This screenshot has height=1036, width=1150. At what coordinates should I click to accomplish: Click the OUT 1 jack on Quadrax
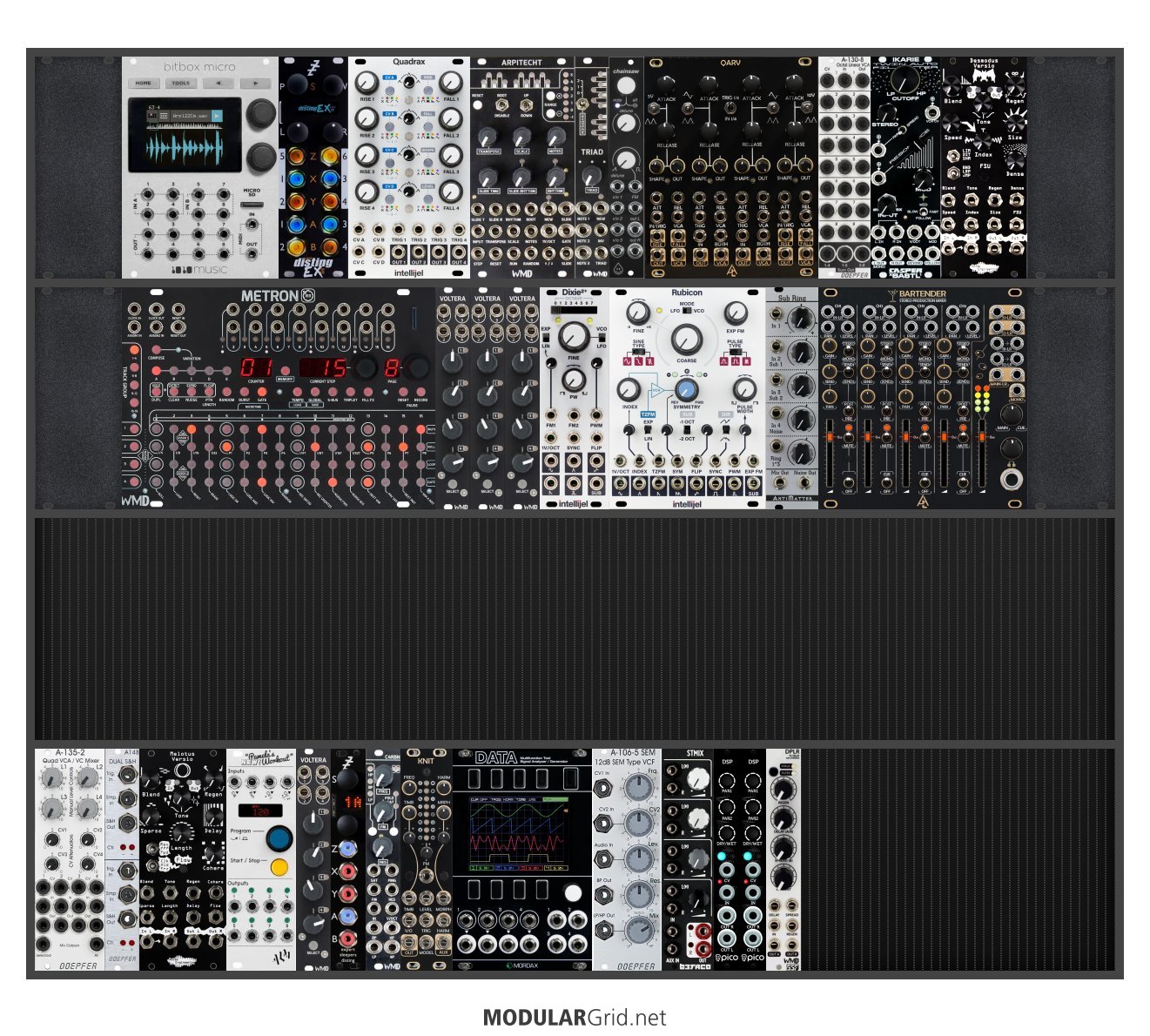pyautogui.click(x=398, y=251)
